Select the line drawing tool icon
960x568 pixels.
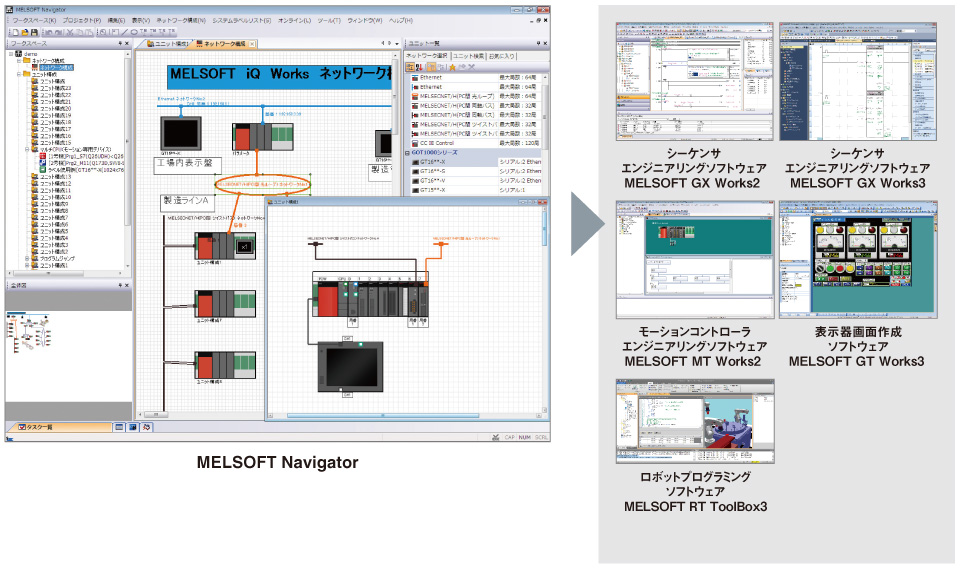[125, 32]
